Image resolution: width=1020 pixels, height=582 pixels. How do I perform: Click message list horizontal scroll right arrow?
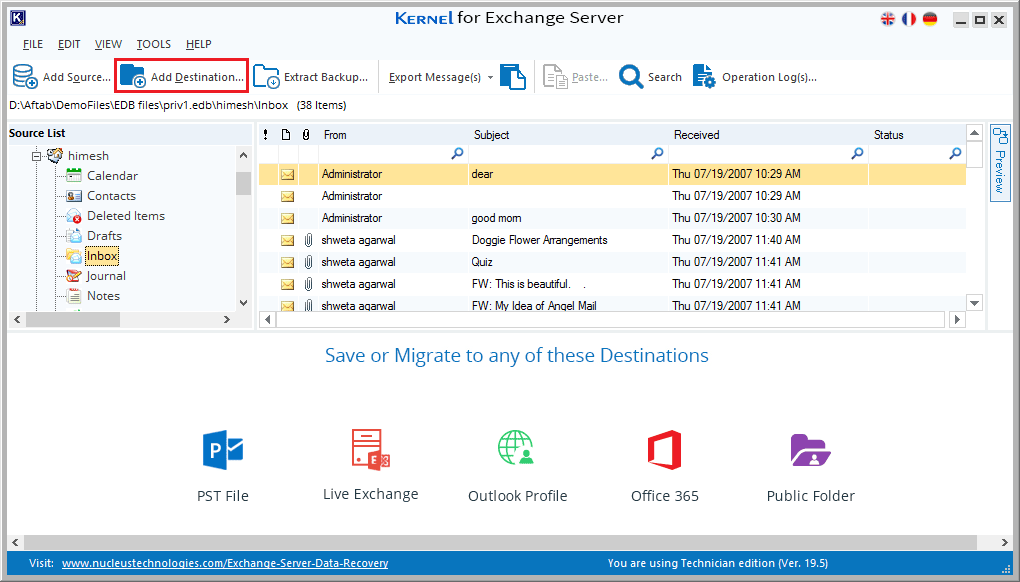(x=956, y=319)
